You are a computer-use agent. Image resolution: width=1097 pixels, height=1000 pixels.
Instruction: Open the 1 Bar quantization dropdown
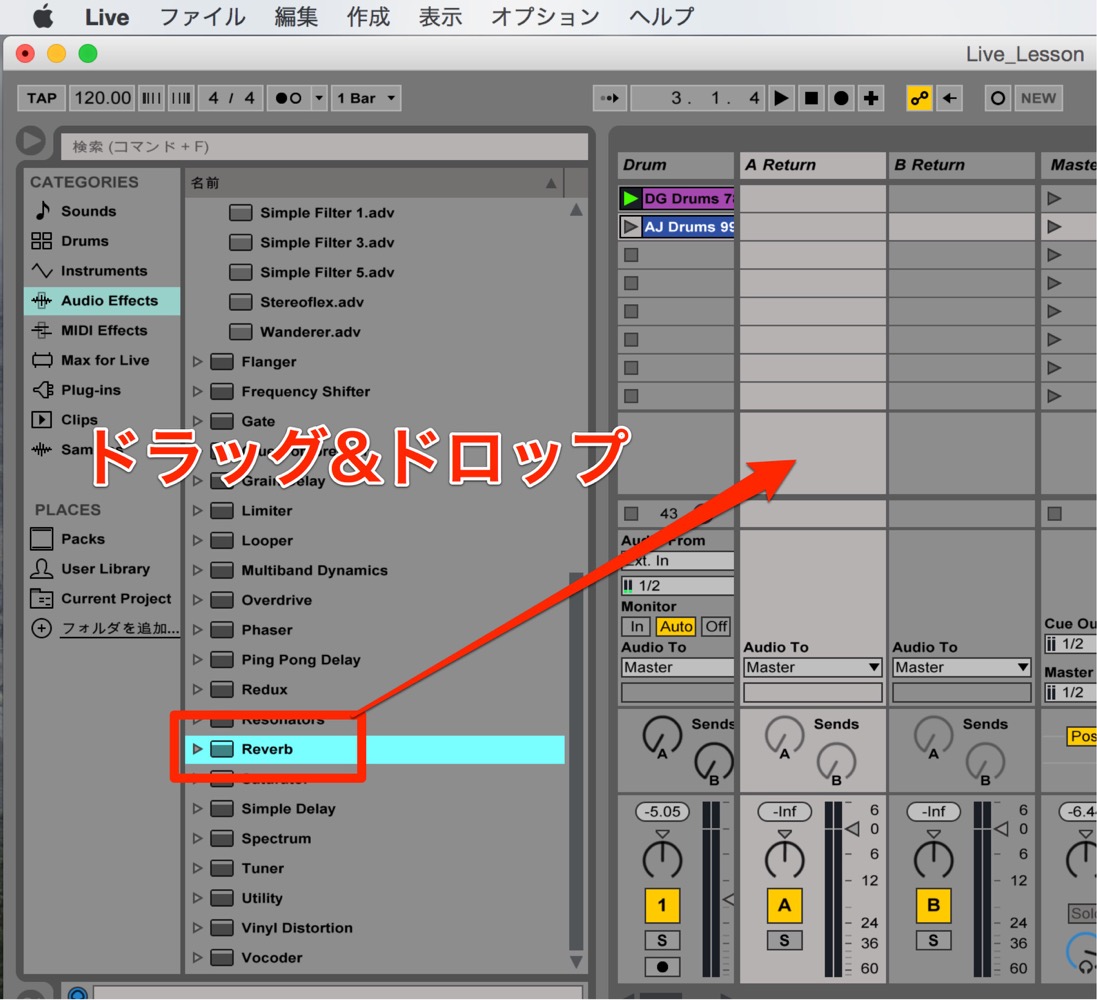pos(365,98)
